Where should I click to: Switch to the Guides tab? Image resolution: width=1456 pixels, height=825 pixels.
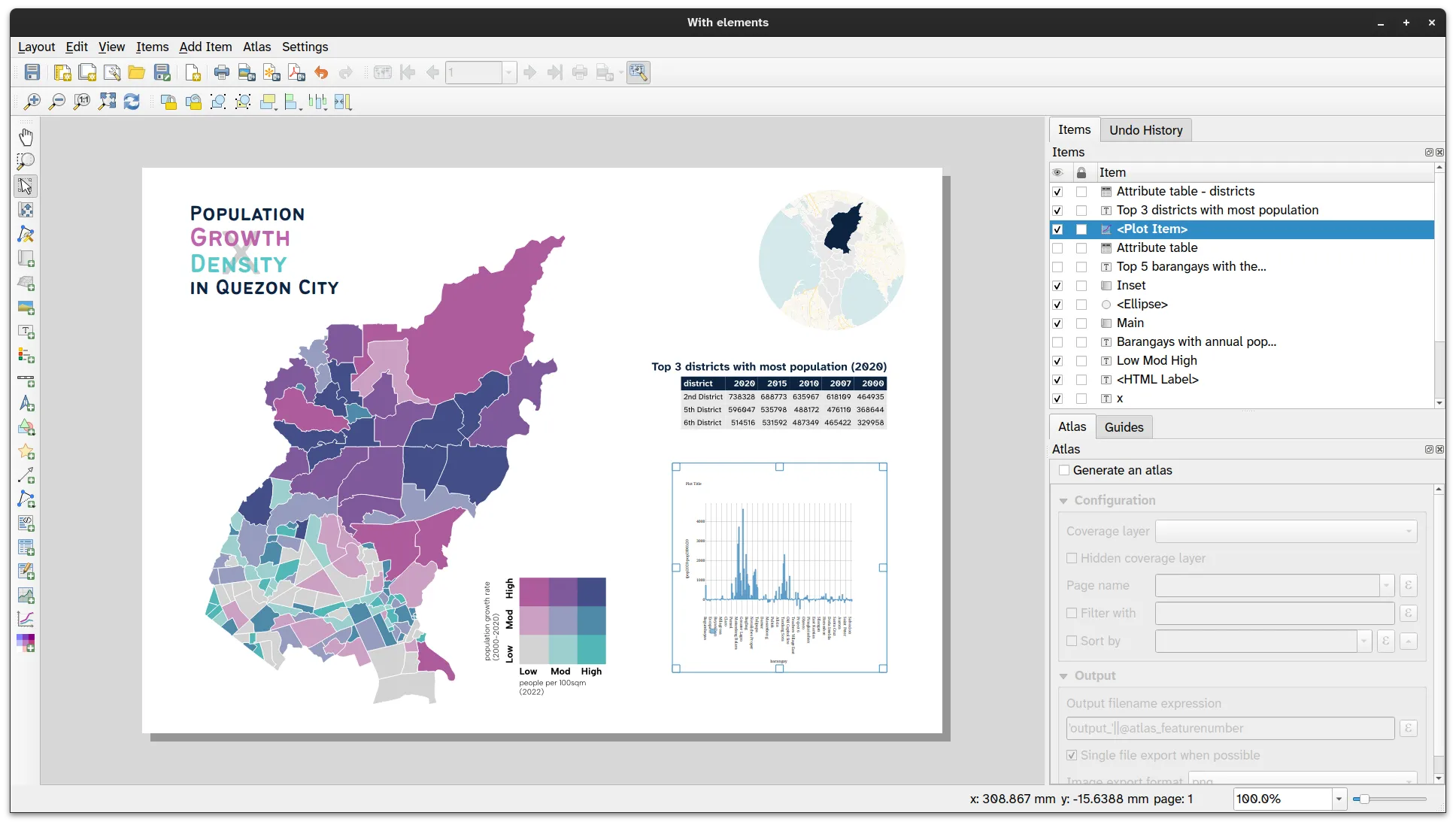coord(1124,427)
